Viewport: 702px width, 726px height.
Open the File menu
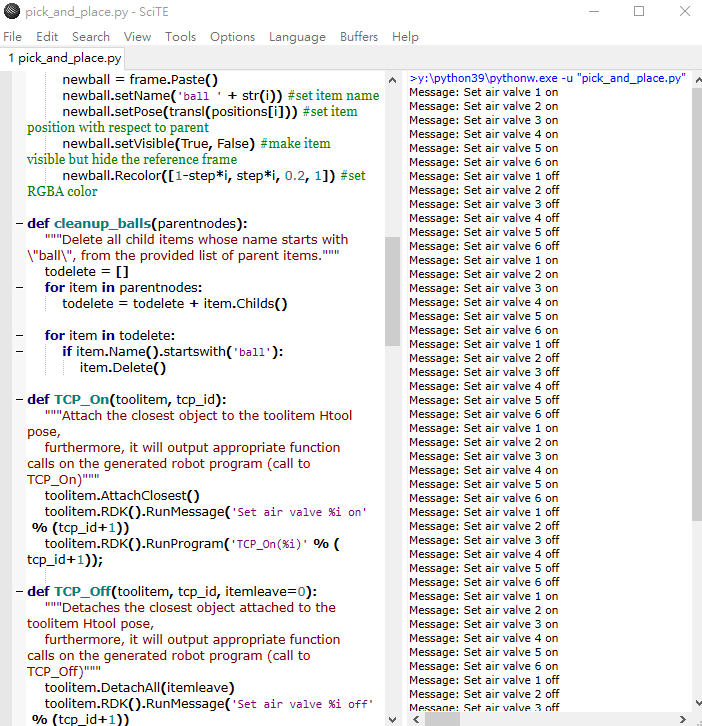[13, 37]
